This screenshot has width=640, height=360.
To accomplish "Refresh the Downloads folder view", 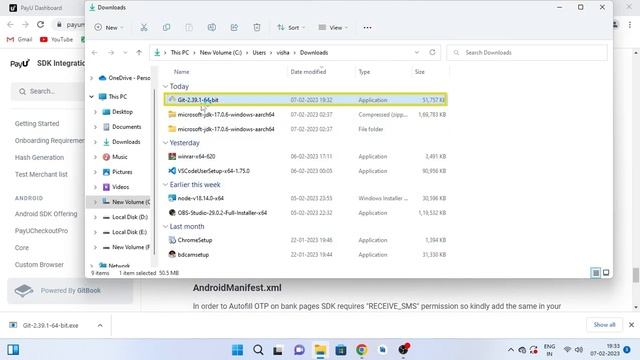I will (x=432, y=52).
